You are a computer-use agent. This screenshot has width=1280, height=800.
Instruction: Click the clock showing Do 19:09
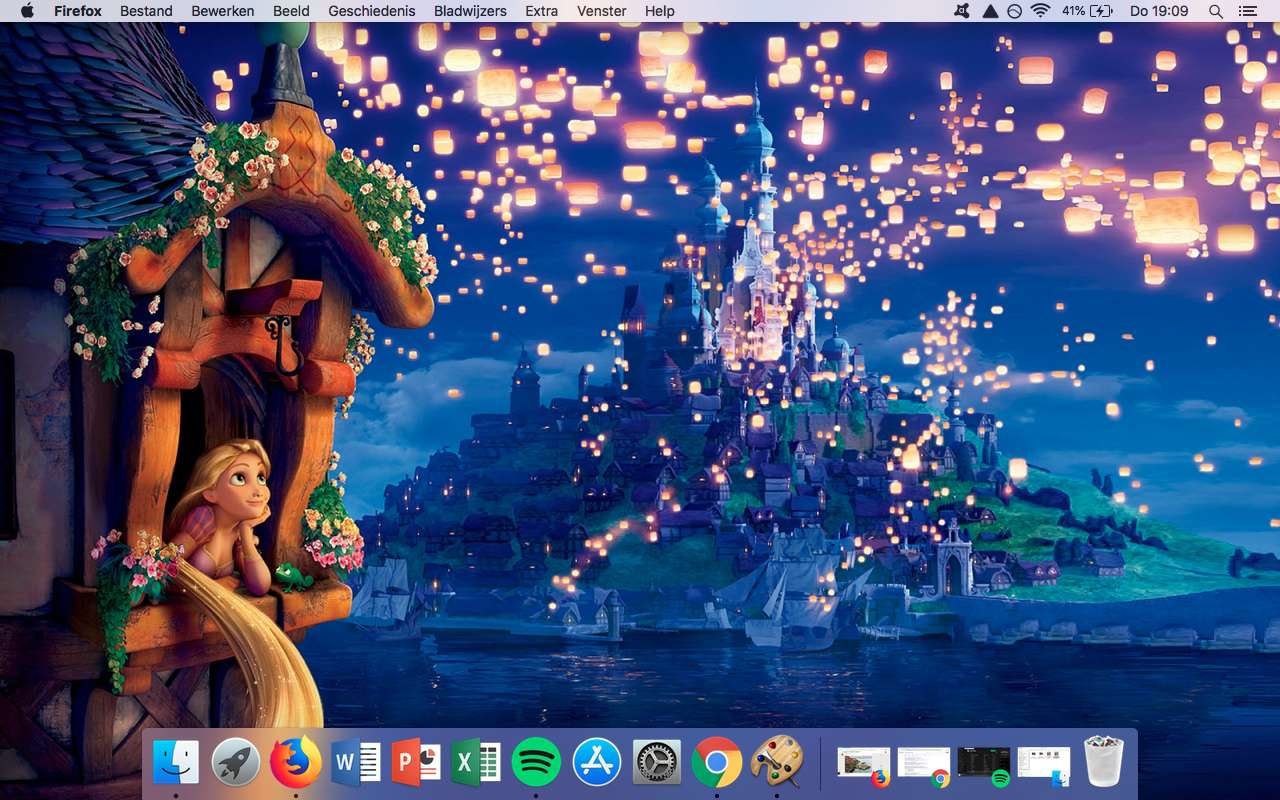pyautogui.click(x=1159, y=11)
